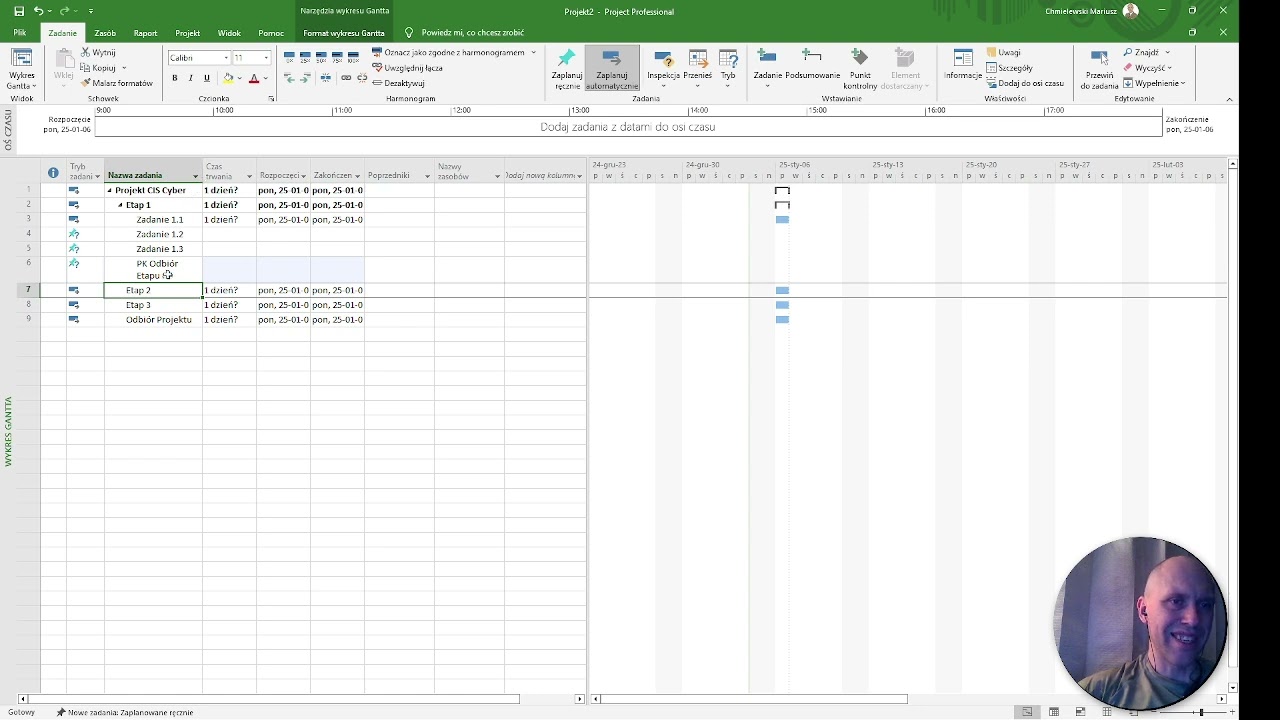
Task: Undo last action in quick access
Action: 38,11
